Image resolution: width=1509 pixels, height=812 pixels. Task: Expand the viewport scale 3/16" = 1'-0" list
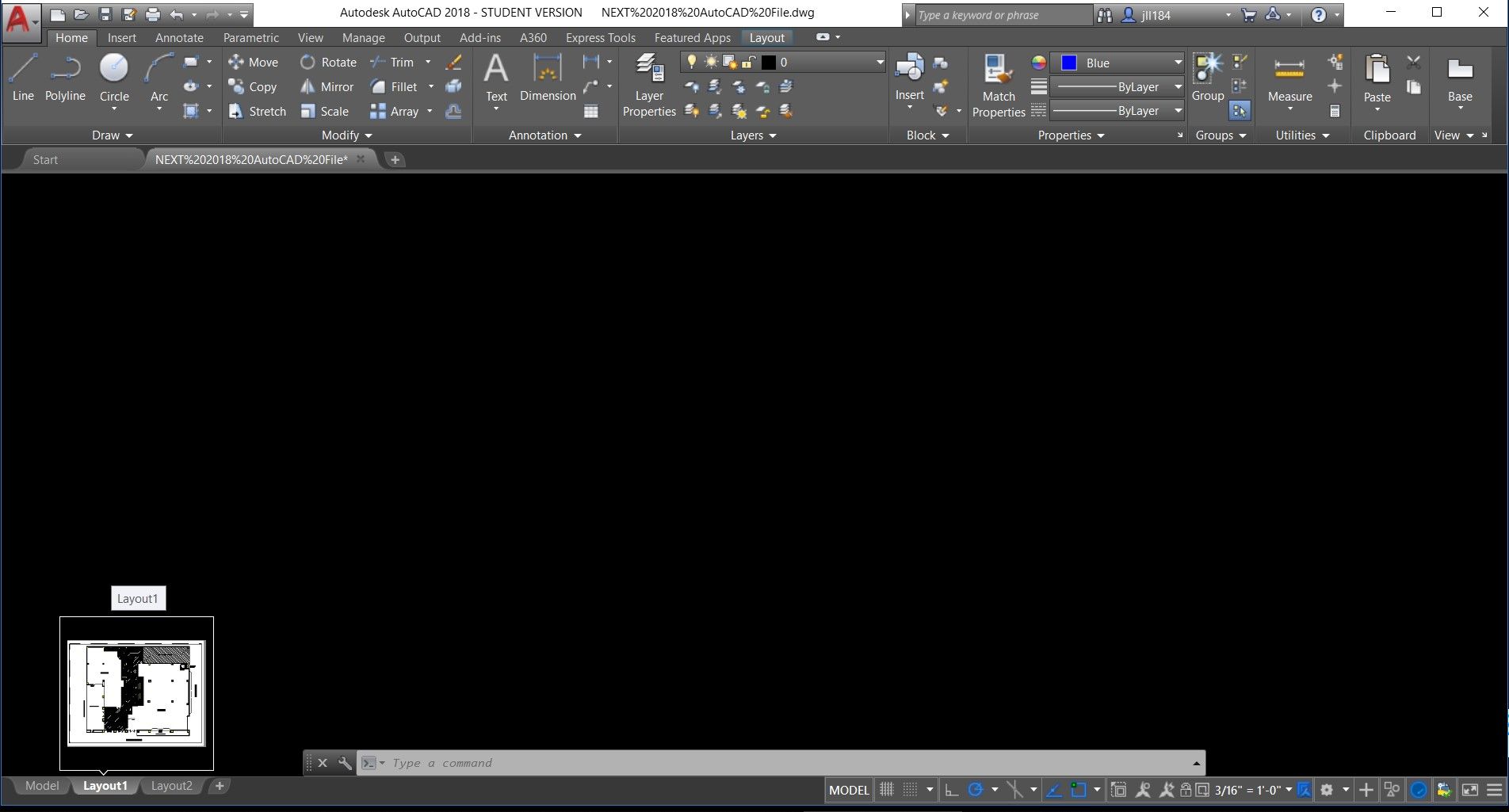pyautogui.click(x=1288, y=790)
